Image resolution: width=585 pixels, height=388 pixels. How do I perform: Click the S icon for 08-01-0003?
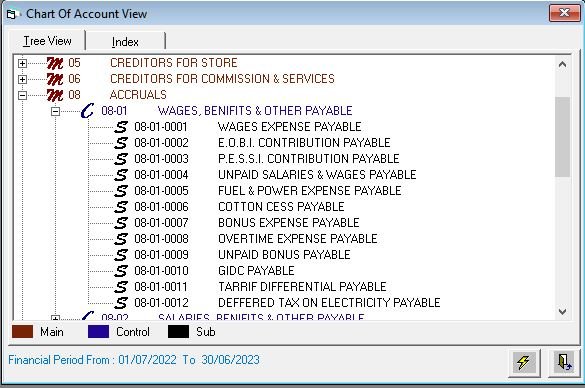click(x=121, y=159)
